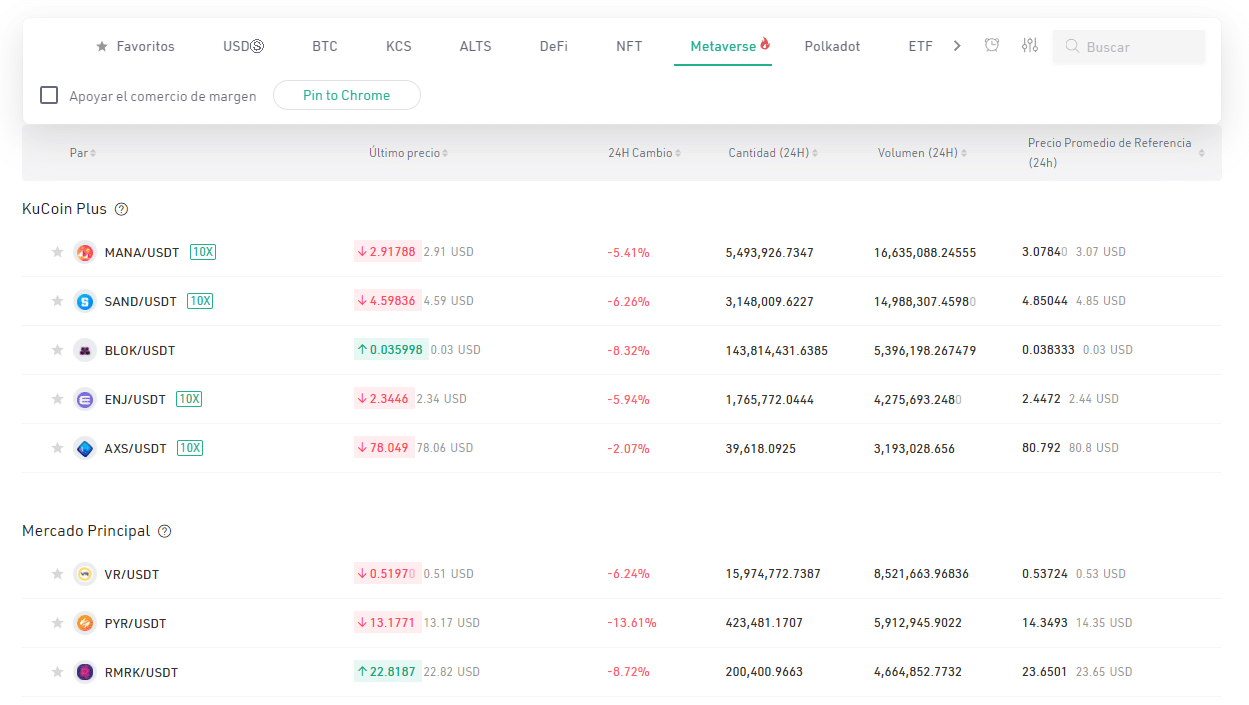Click the AXS coin logo icon

(85, 448)
